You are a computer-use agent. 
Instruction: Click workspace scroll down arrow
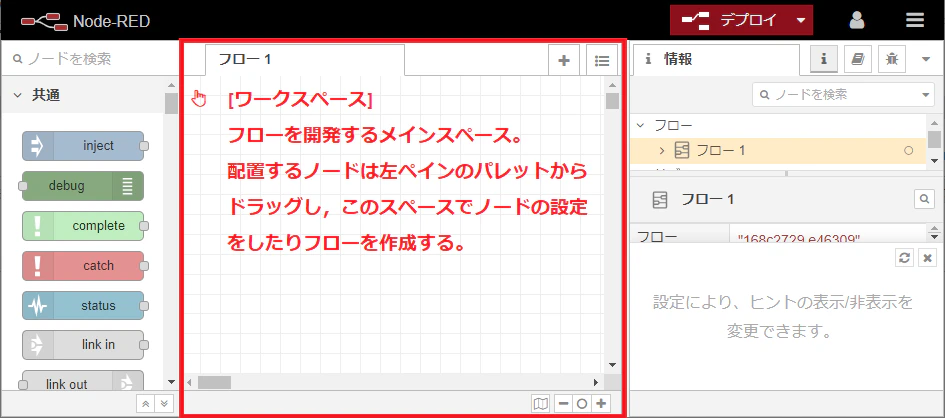[612, 364]
